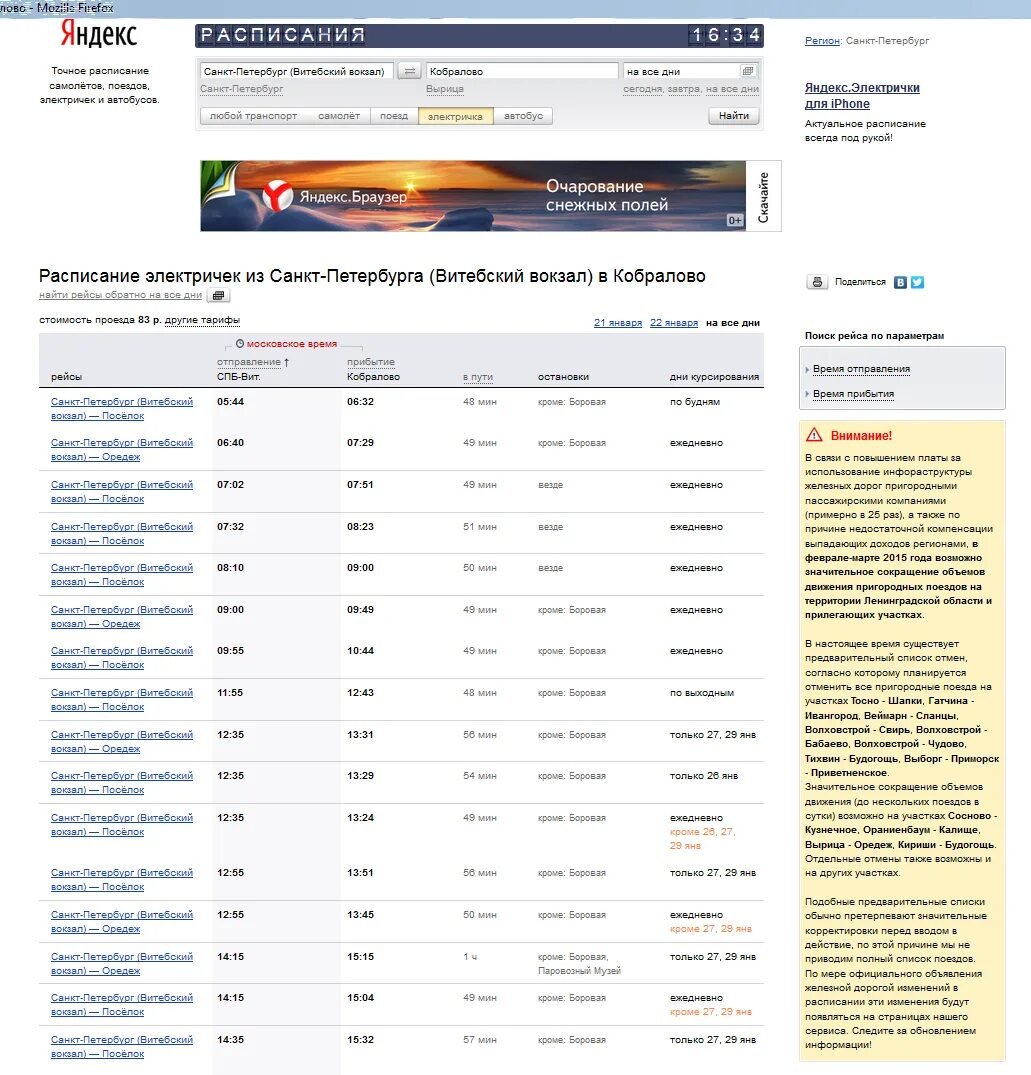Image resolution: width=1031 pixels, height=1075 pixels.
Task: Click the departure station input field
Action: pyautogui.click(x=297, y=71)
